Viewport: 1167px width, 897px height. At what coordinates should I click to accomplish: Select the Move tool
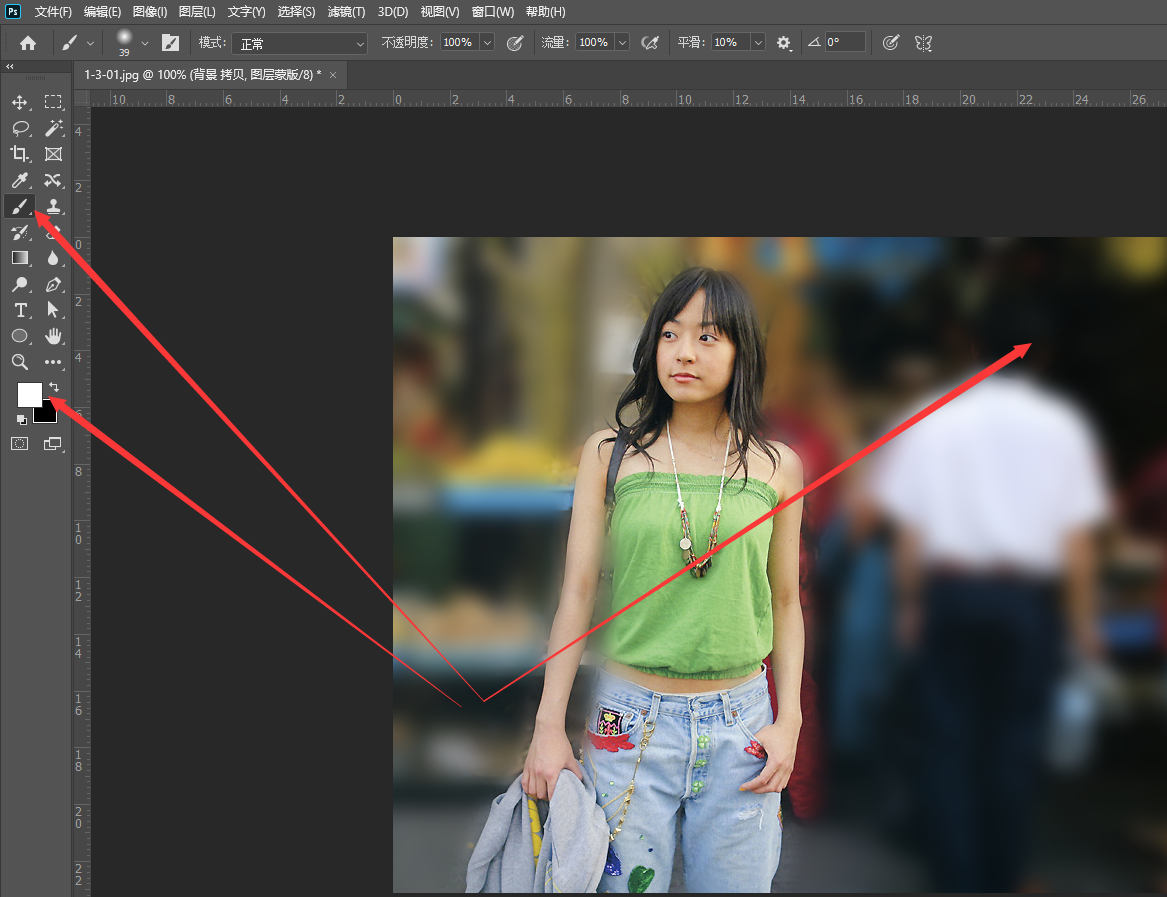[19, 102]
